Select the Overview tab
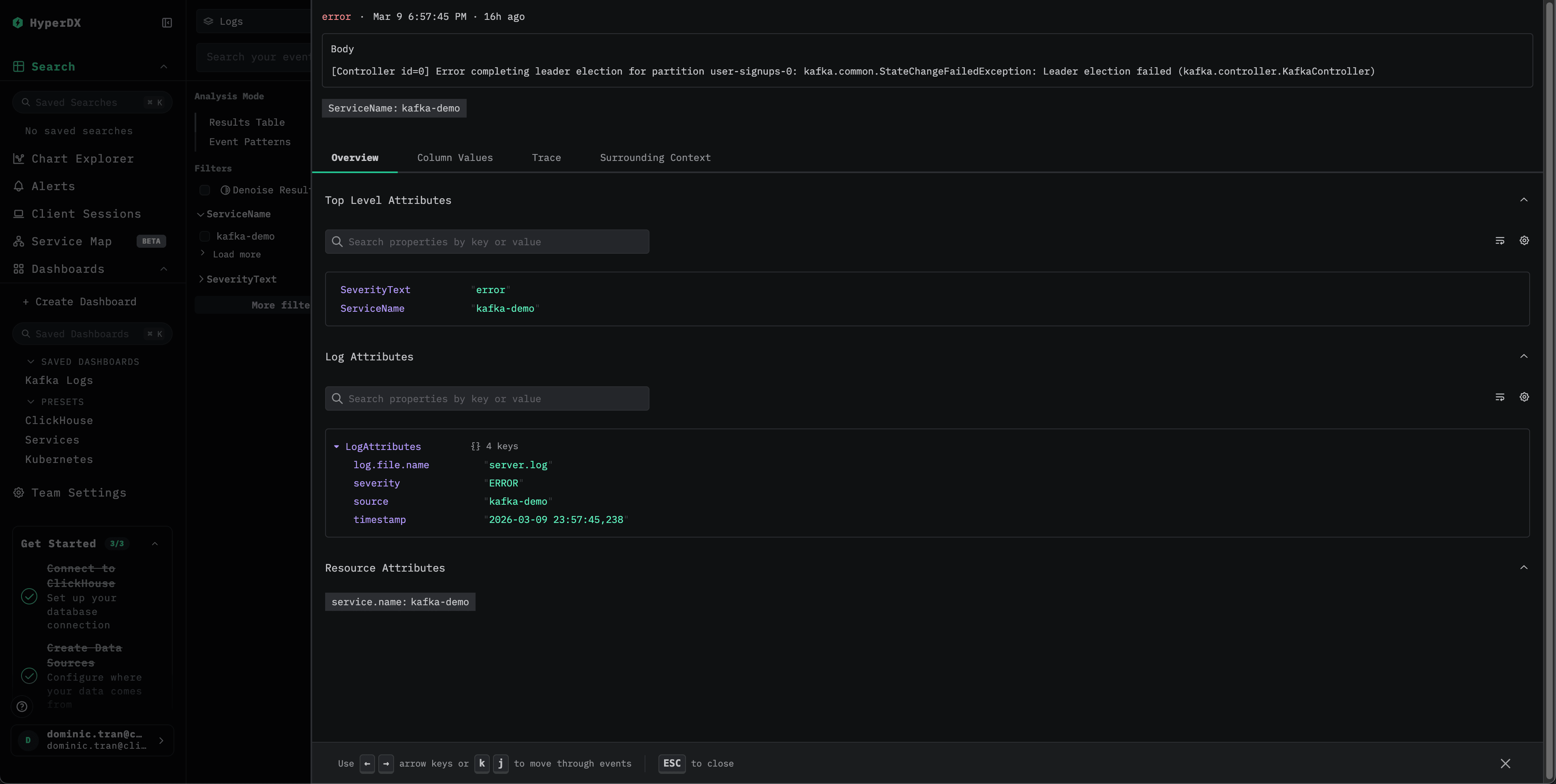Image resolution: width=1556 pixels, height=784 pixels. click(x=355, y=158)
